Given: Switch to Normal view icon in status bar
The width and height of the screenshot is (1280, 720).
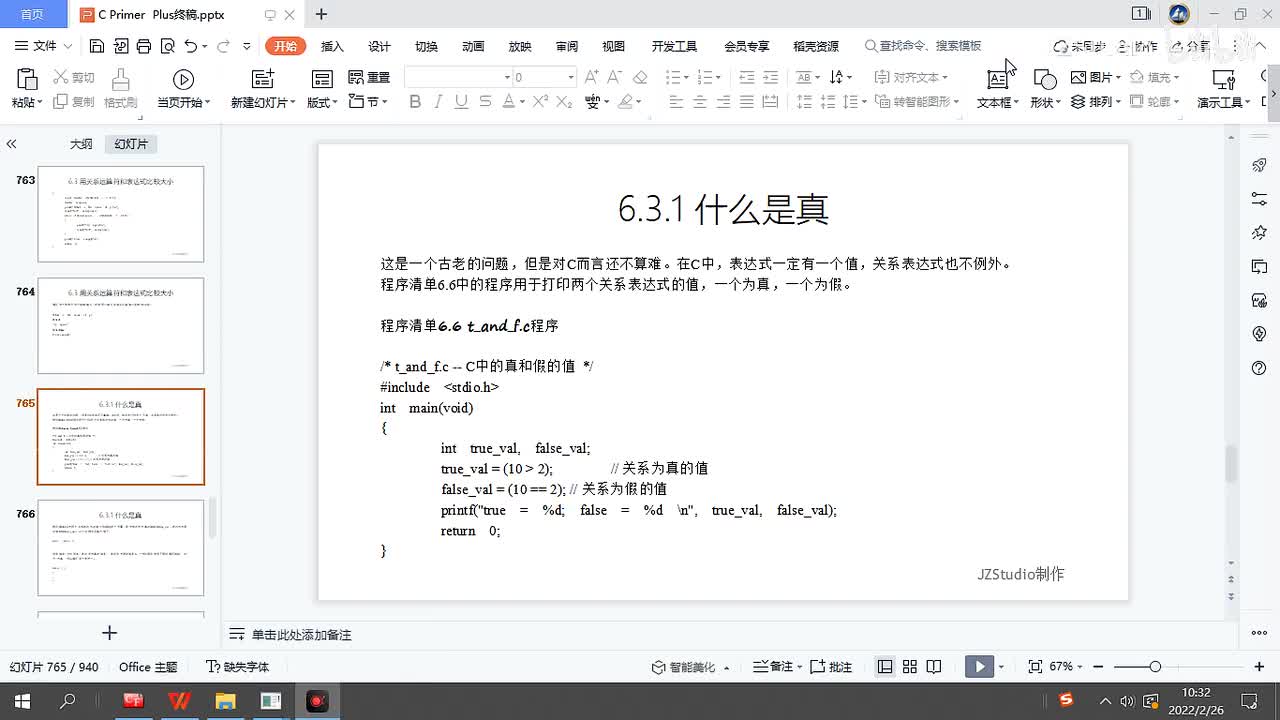Looking at the screenshot, I should (x=885, y=666).
